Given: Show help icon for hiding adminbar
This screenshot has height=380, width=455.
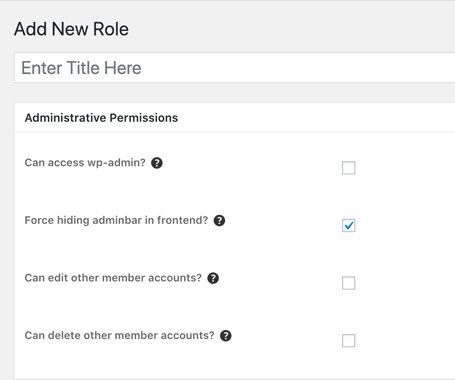Looking at the screenshot, I should pyautogui.click(x=219, y=220).
